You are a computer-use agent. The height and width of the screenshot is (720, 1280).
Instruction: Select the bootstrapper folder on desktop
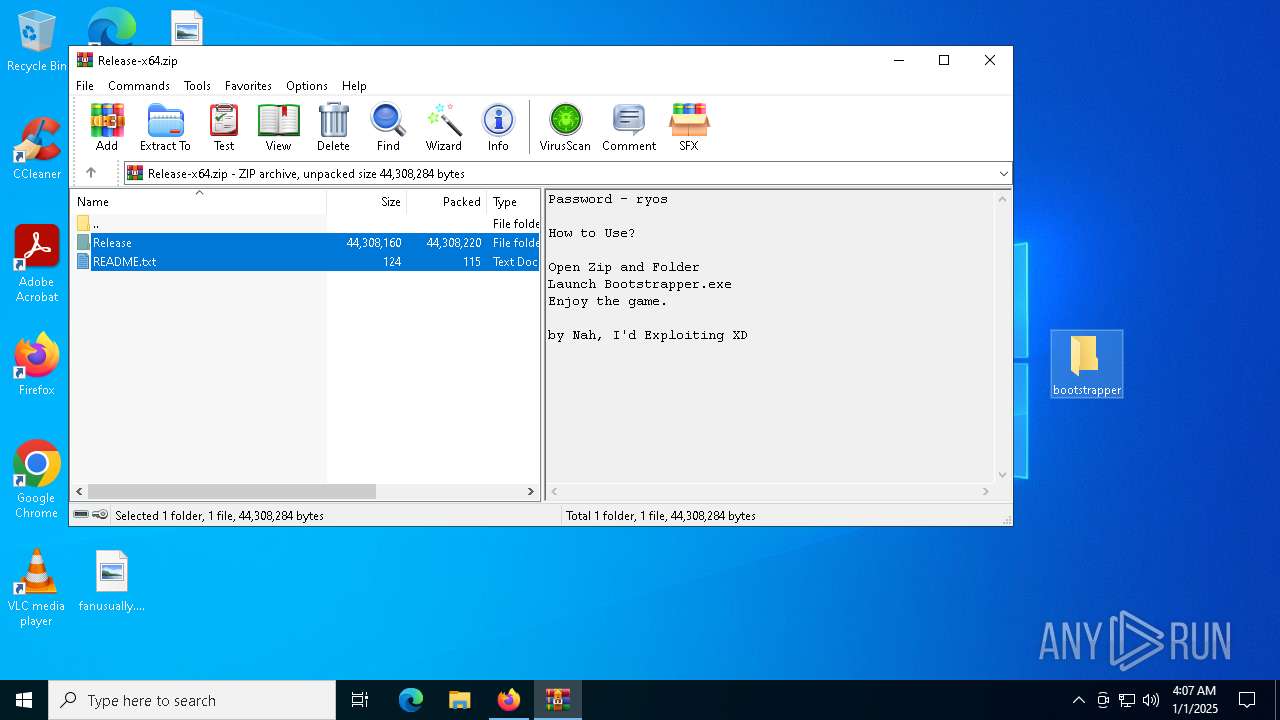pos(1087,364)
